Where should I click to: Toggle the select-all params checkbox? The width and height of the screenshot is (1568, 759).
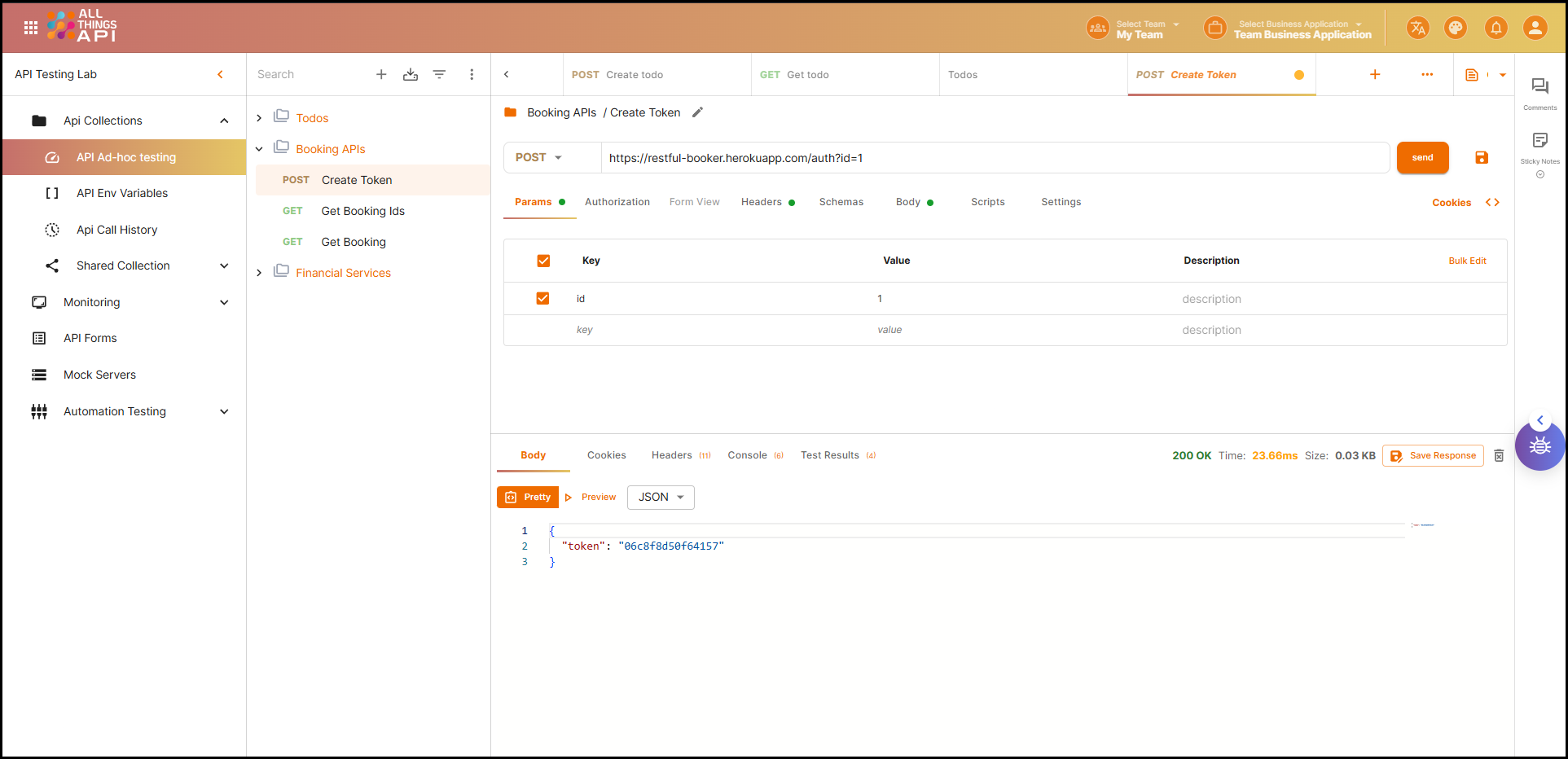[543, 261]
